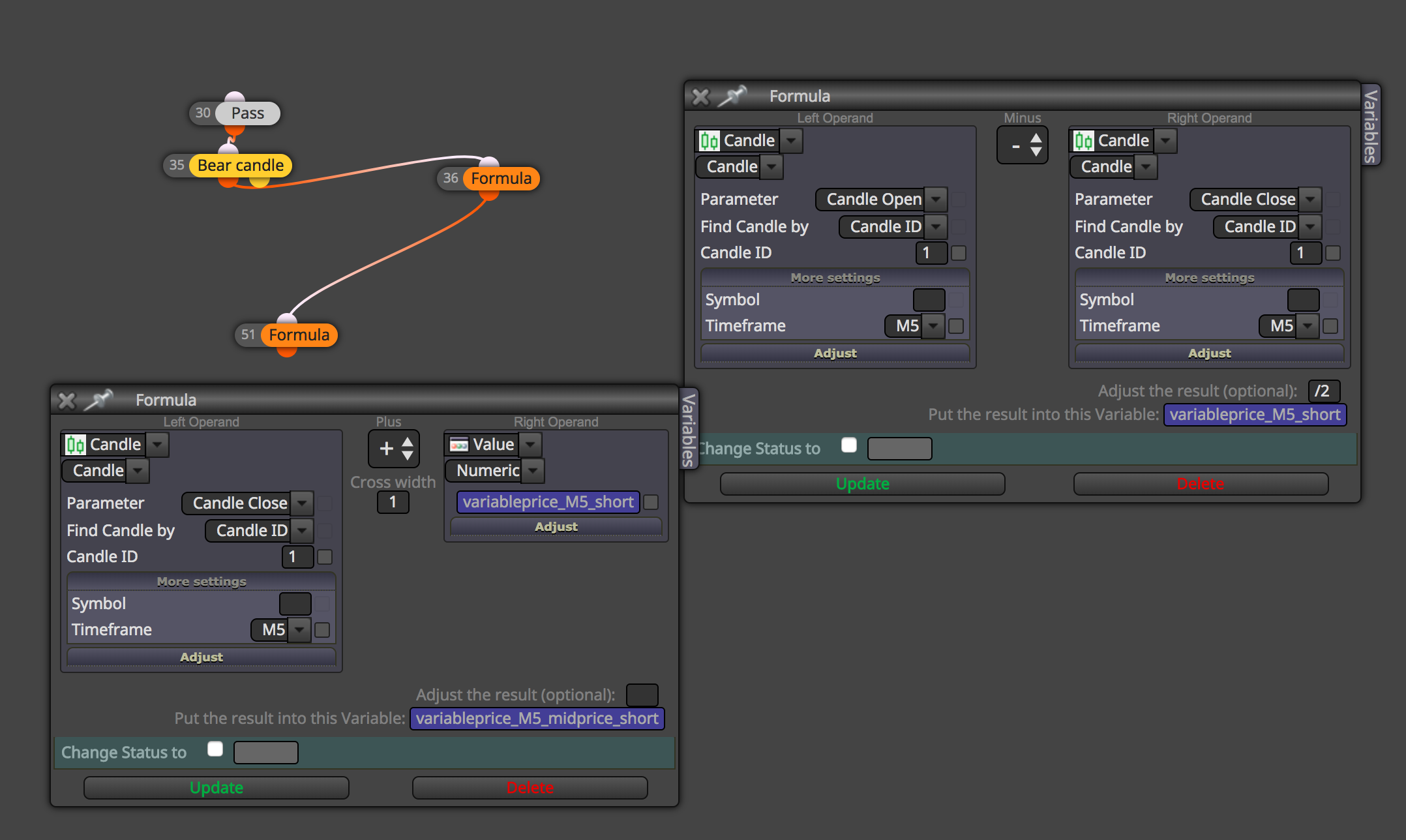Collapse More settings in top Left Operand
The width and height of the screenshot is (1406, 840).
tap(835, 278)
